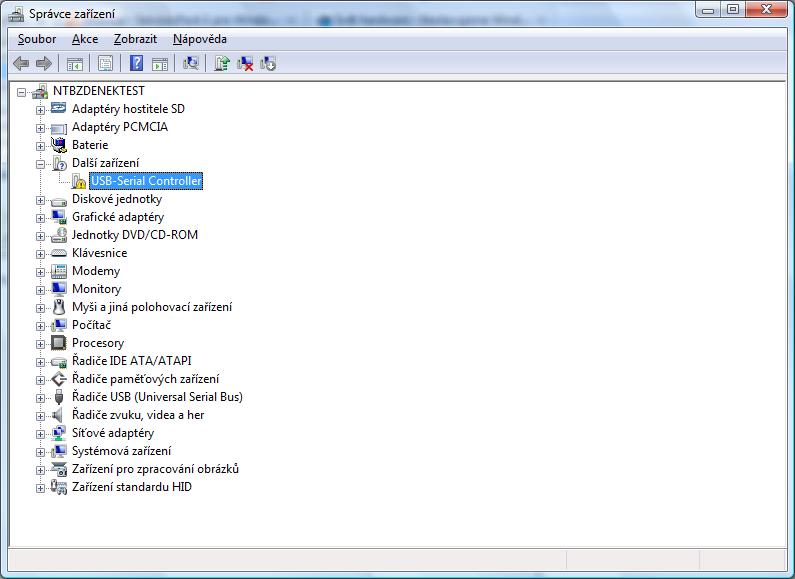This screenshot has height=579, width=795.
Task: Expand Diskové jednotky node
Action: point(40,200)
